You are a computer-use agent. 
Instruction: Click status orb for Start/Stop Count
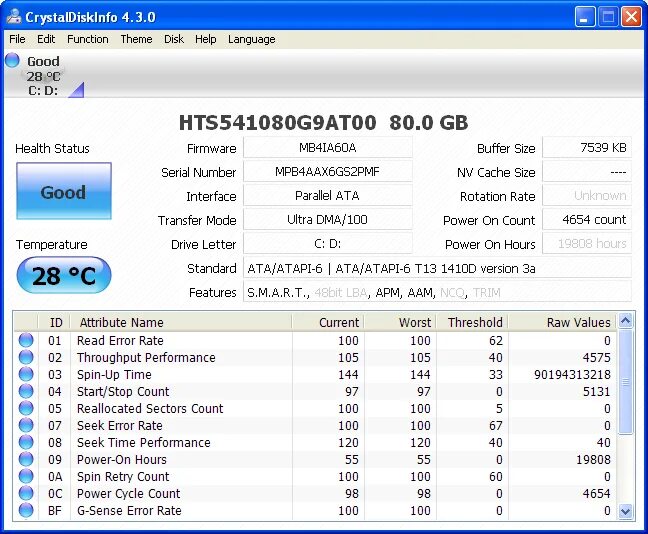[26, 391]
